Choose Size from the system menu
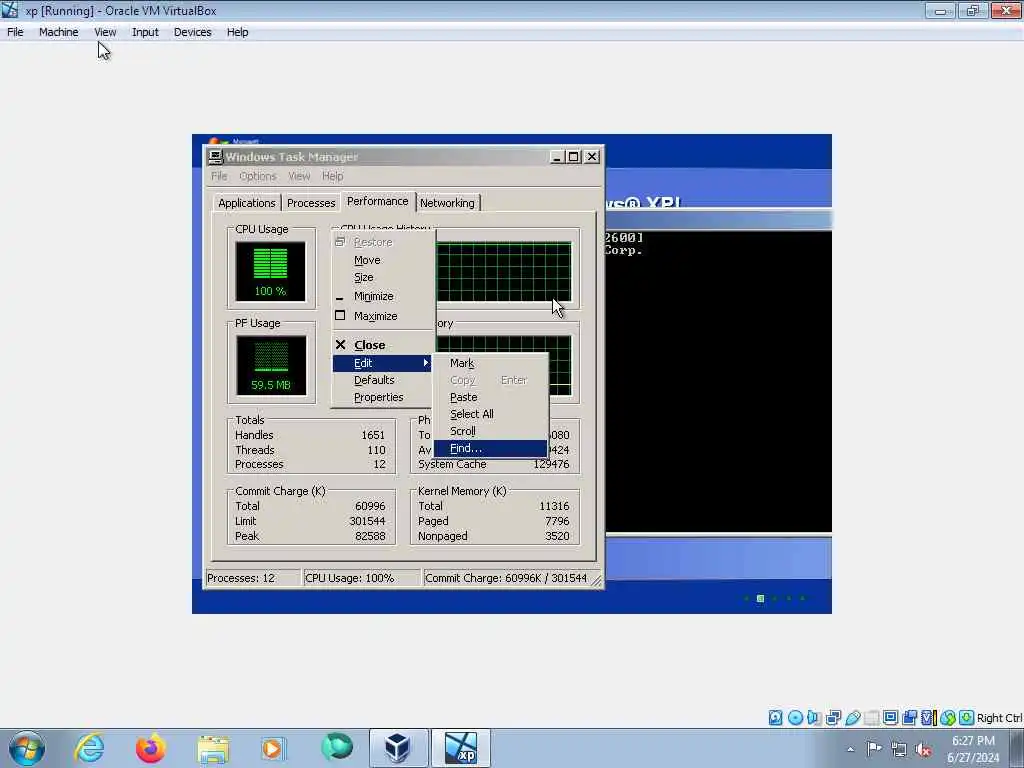Image resolution: width=1024 pixels, height=768 pixels. [383, 278]
